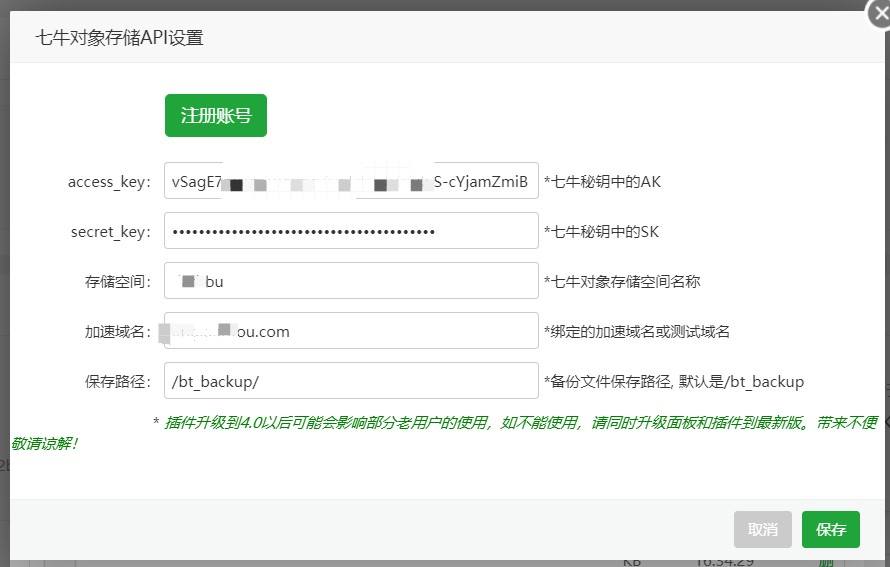This screenshot has height=567, width=890.
Task: Focus the access_key input field
Action: point(351,181)
